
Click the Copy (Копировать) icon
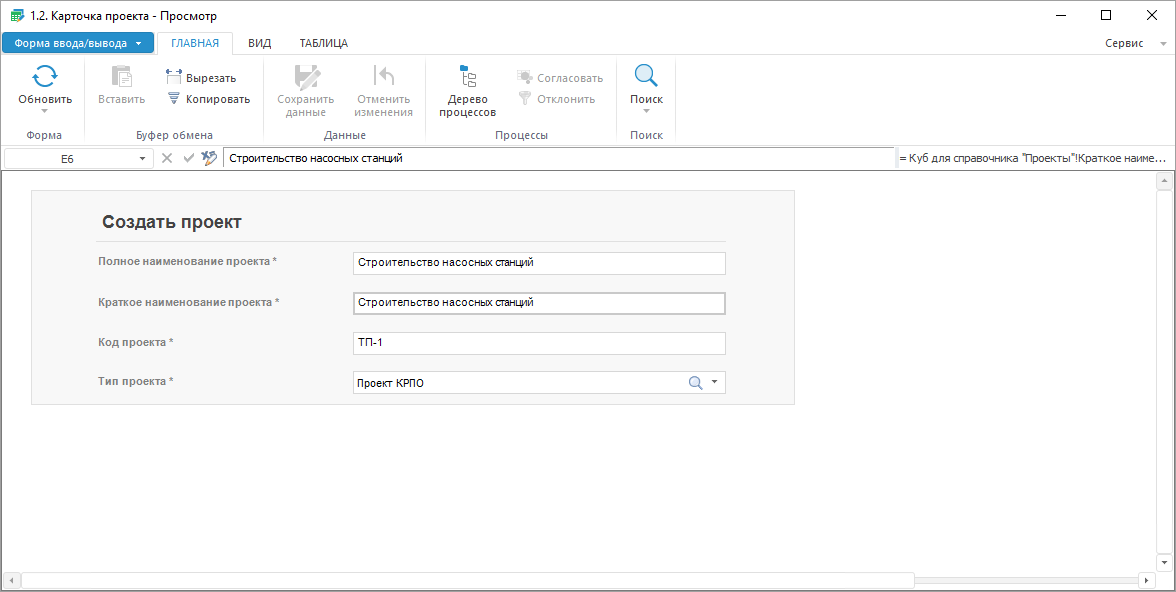(x=173, y=99)
